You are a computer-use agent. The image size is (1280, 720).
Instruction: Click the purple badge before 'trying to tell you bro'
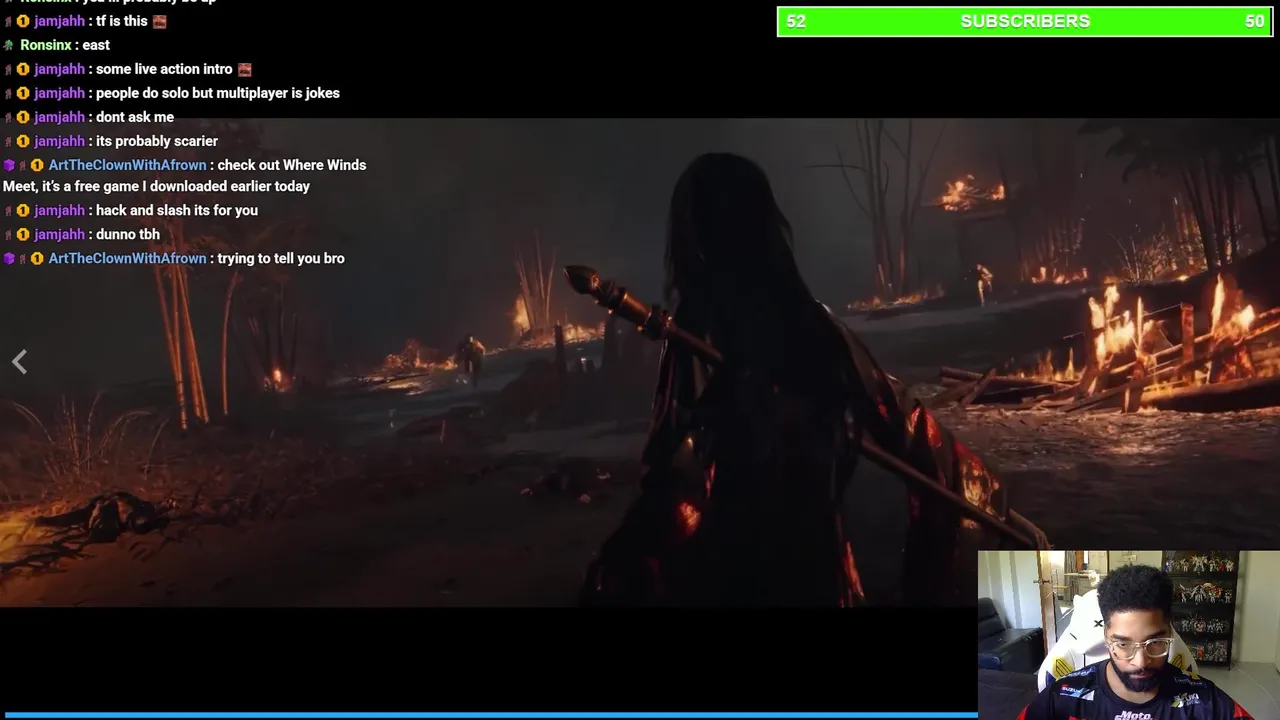[x=9, y=258]
